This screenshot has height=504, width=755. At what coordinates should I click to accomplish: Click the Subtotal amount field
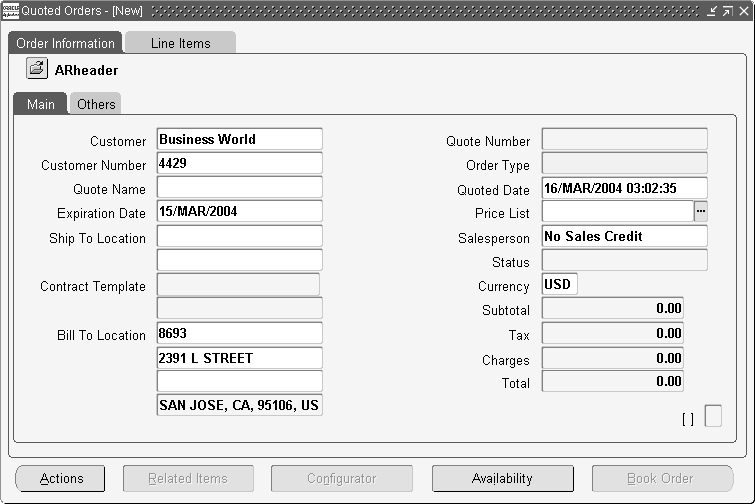tap(612, 308)
